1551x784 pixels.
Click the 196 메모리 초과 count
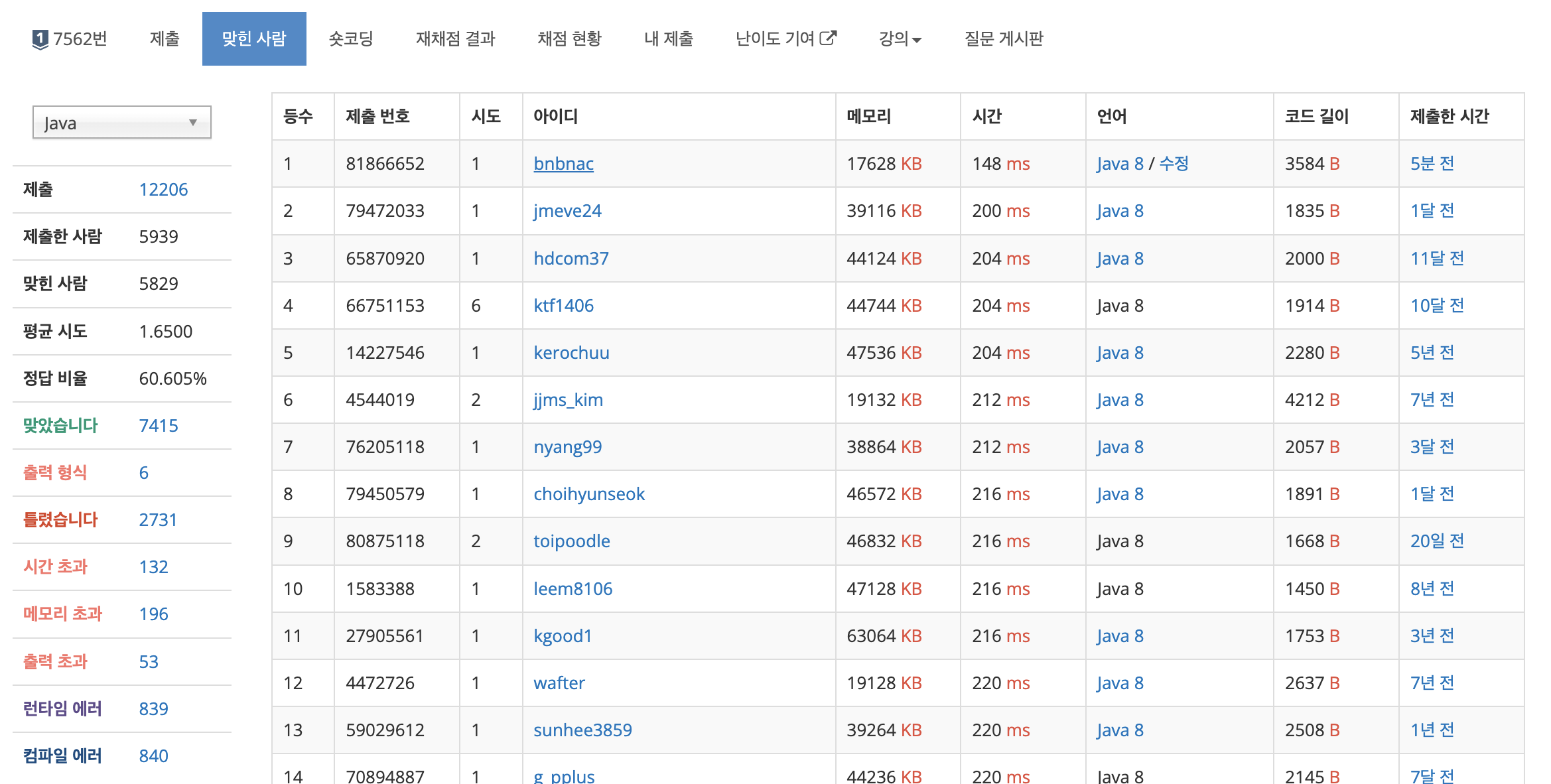tap(154, 614)
